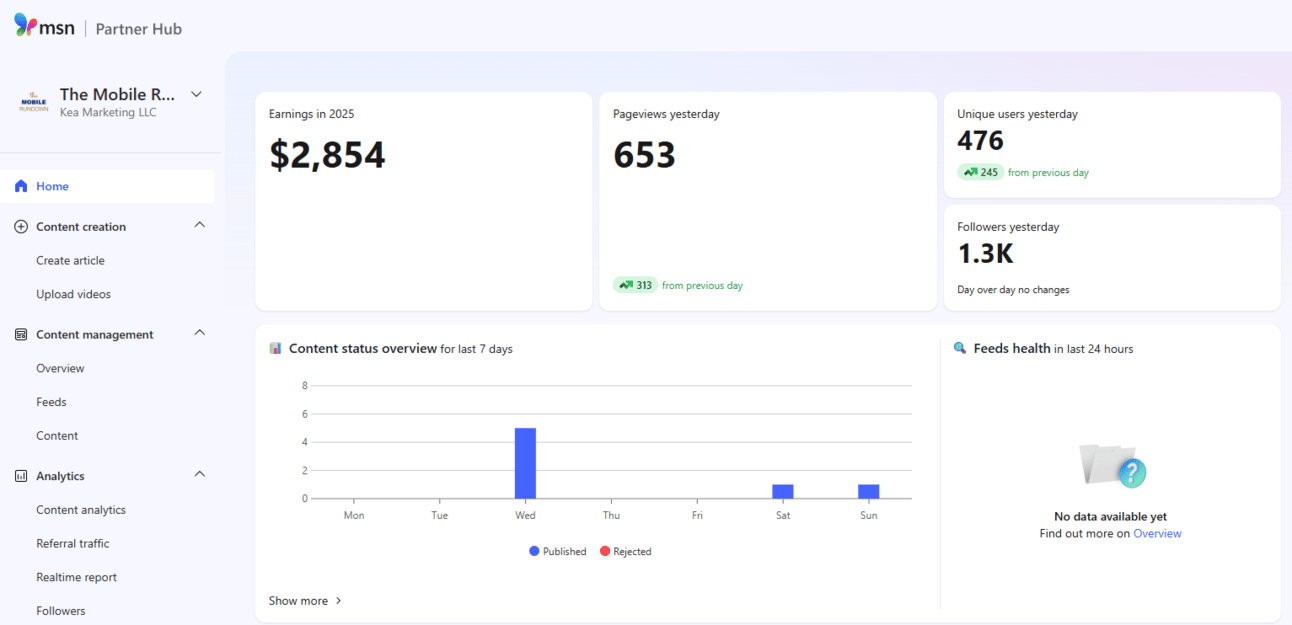Click The Mobile Rundown publisher logo
The height and width of the screenshot is (625, 1292).
[x=34, y=102]
